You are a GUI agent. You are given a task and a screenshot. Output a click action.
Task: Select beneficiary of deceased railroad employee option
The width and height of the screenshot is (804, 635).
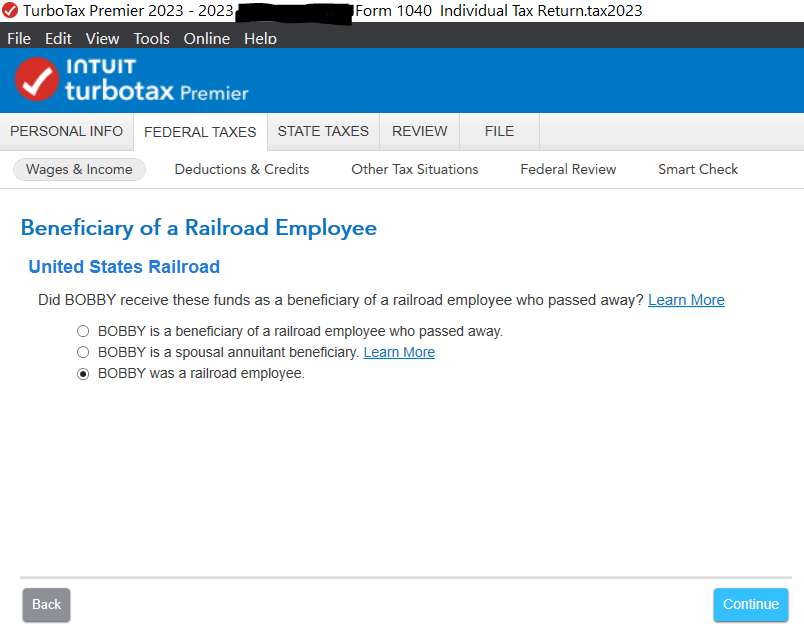click(x=83, y=331)
